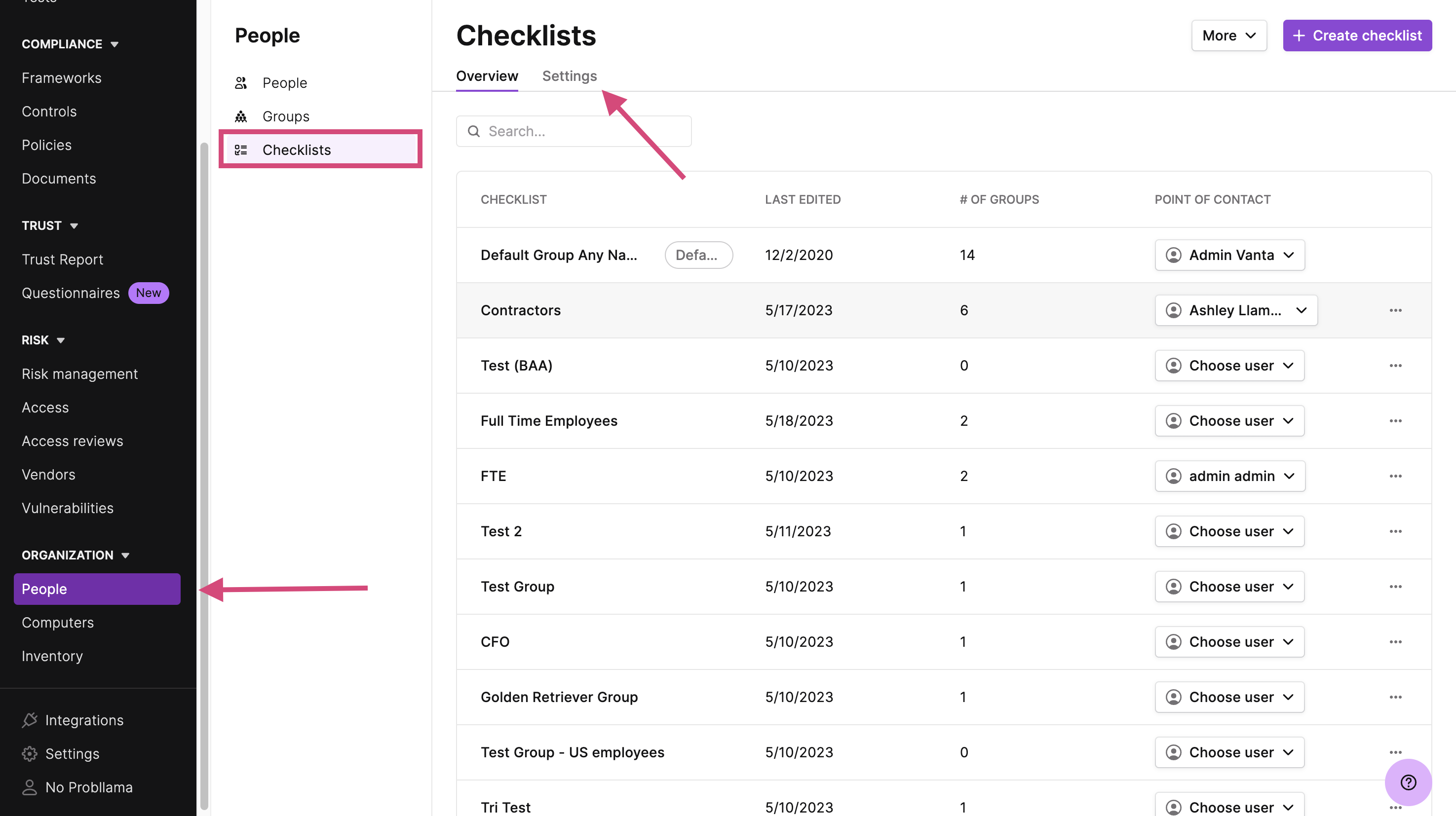
Task: Click Create checklist button
Action: pyautogui.click(x=1357, y=36)
